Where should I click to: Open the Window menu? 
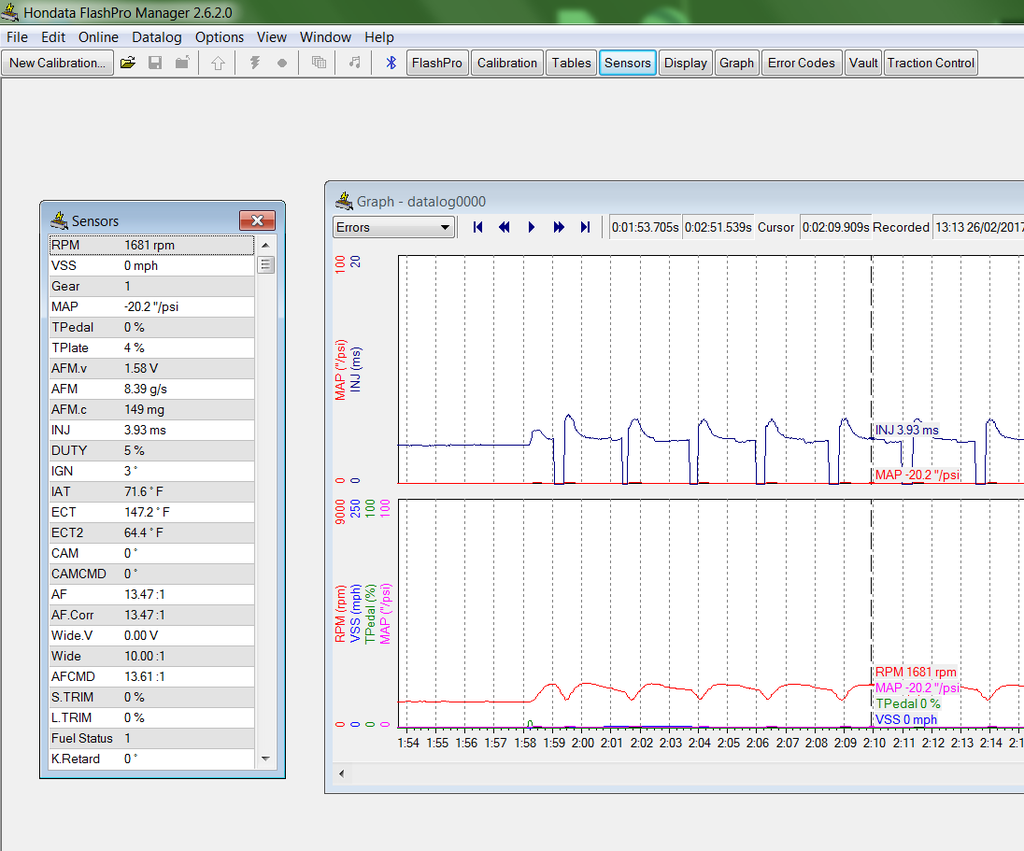click(325, 37)
